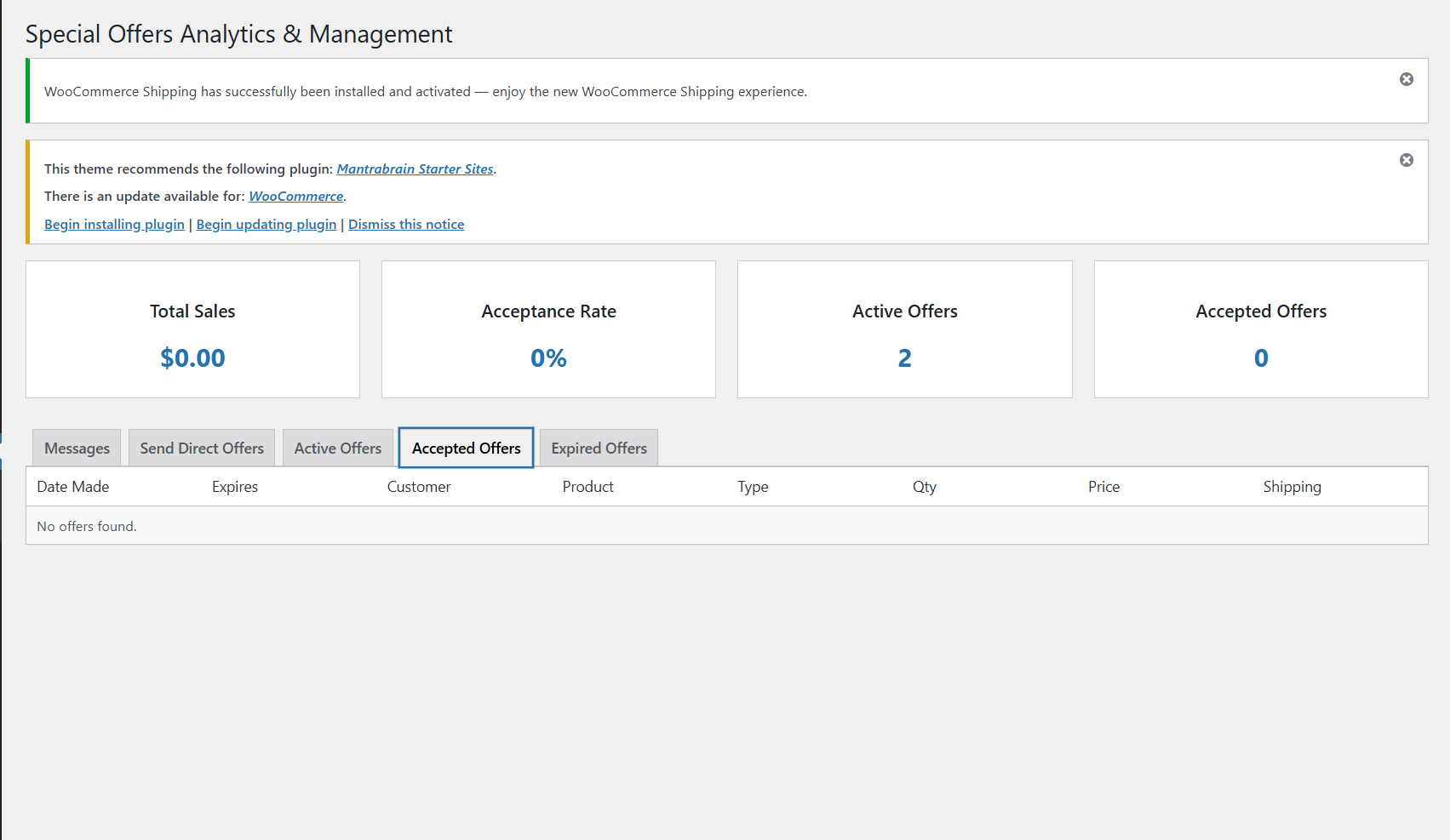The height and width of the screenshot is (840, 1450).
Task: Dismiss the WooCommerce Shipping success notice
Action: coord(1406,79)
